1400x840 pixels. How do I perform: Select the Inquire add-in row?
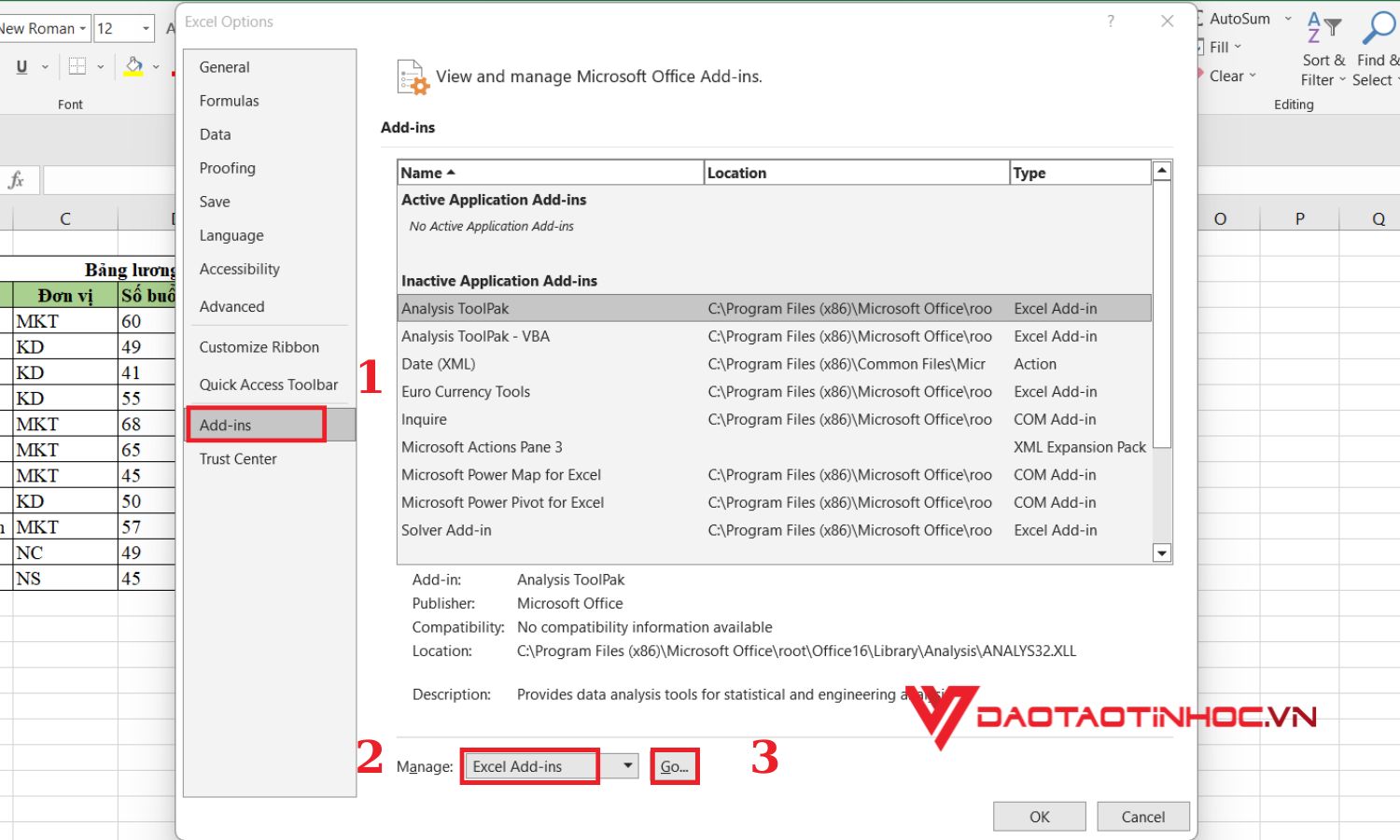(775, 419)
